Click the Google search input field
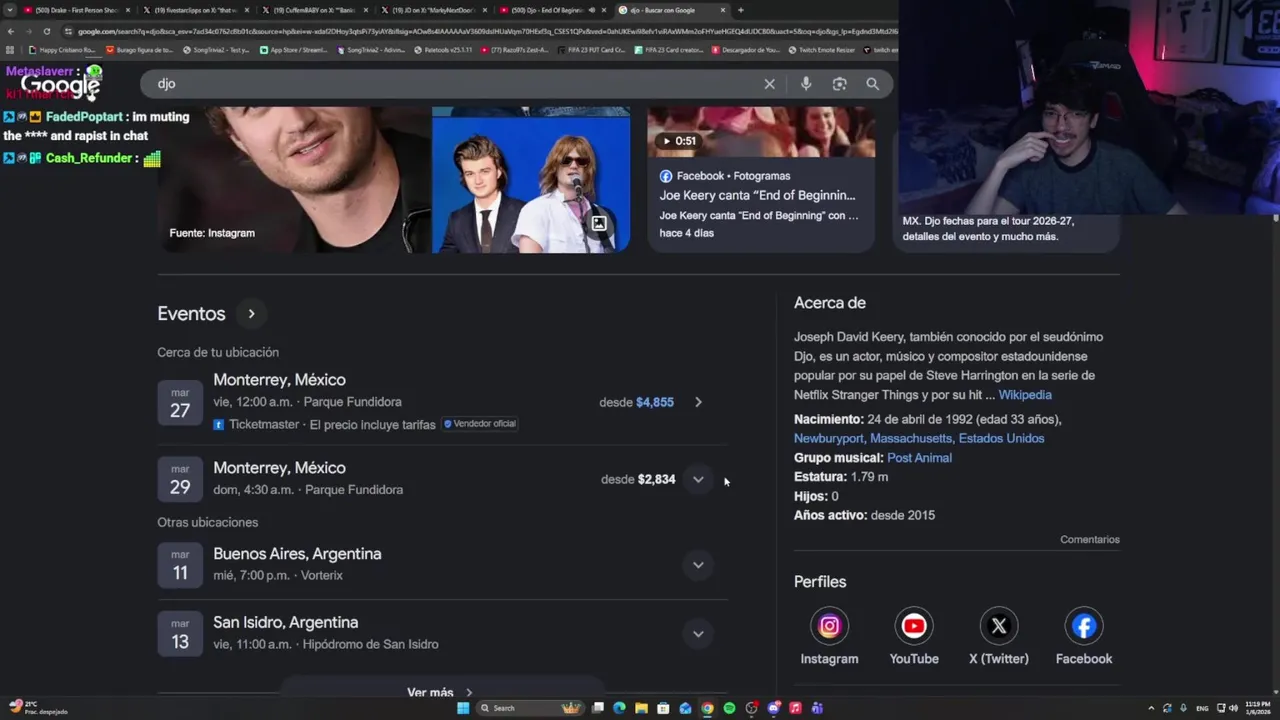This screenshot has width=1280, height=720. 455,84
